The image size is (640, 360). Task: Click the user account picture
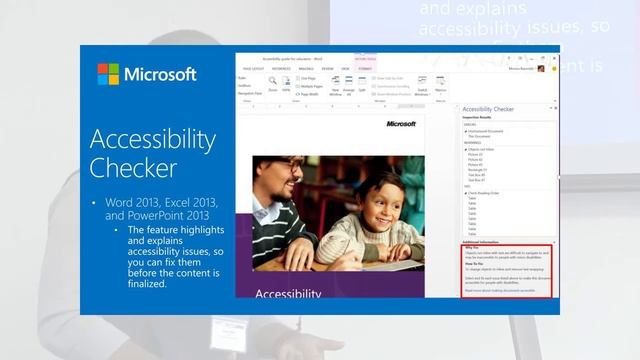pos(541,69)
